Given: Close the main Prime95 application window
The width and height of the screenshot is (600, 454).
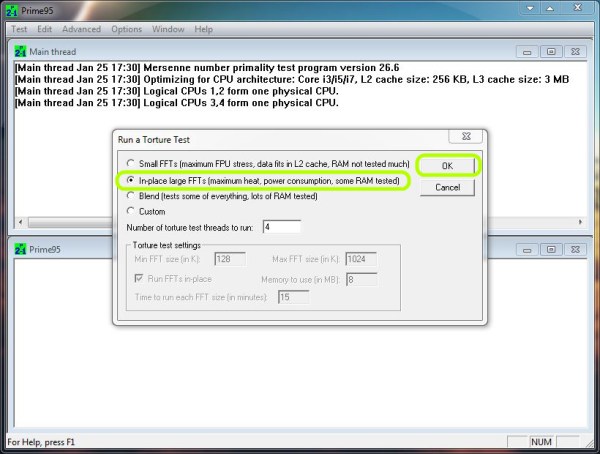Looking at the screenshot, I should click(577, 8).
